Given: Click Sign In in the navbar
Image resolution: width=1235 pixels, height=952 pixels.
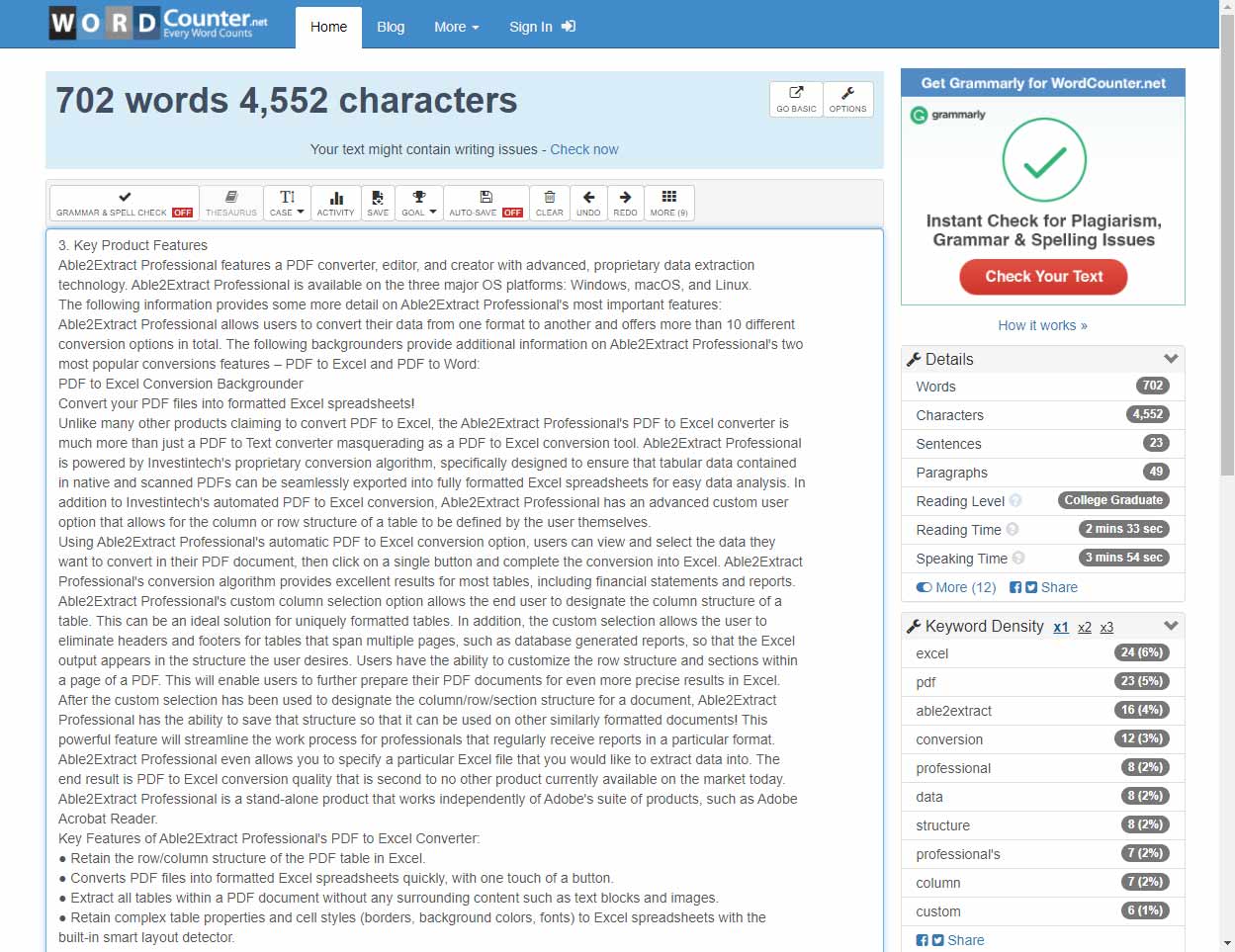Looking at the screenshot, I should pos(542,27).
